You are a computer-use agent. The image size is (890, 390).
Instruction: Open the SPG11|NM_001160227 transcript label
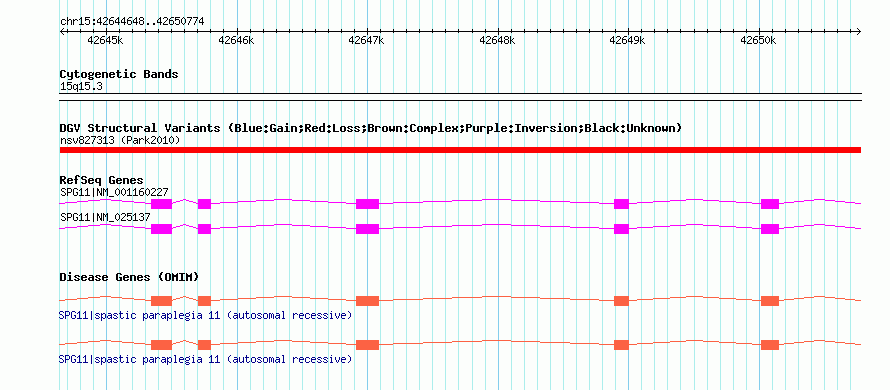(x=114, y=192)
